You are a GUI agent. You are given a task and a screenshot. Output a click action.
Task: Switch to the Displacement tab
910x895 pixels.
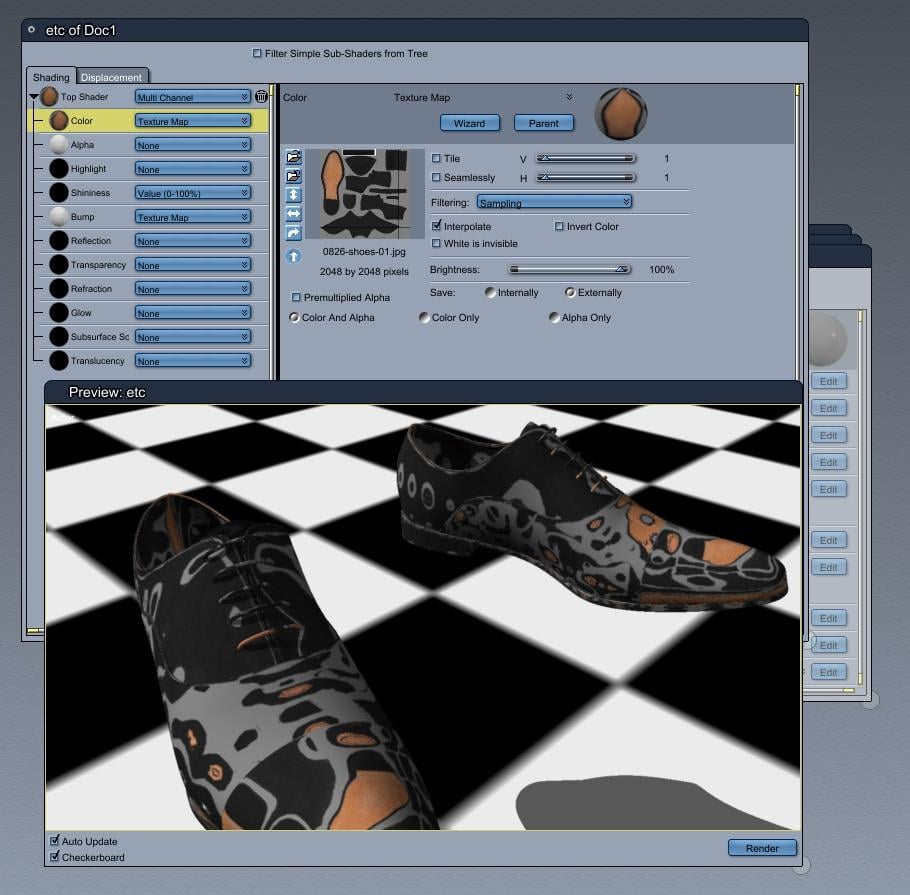click(111, 77)
